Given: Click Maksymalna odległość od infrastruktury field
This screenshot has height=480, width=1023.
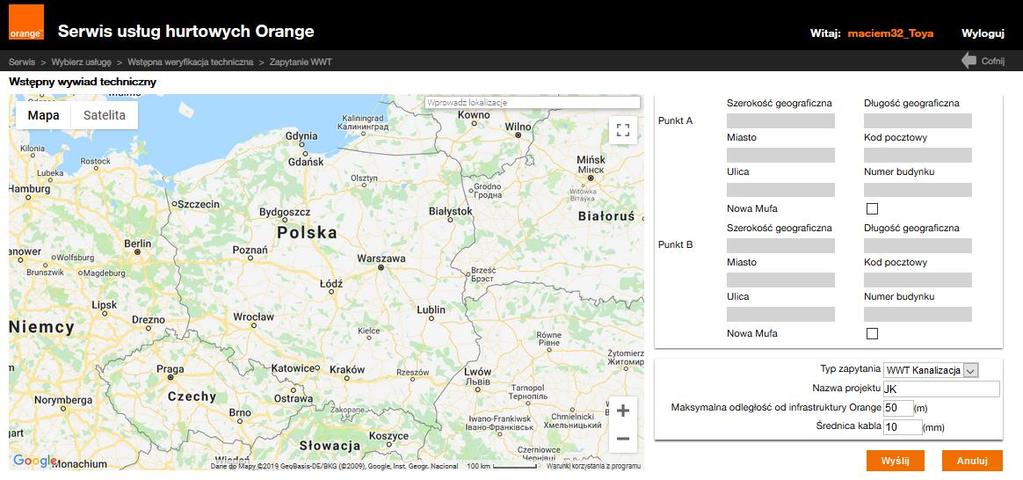Looking at the screenshot, I should 898,408.
